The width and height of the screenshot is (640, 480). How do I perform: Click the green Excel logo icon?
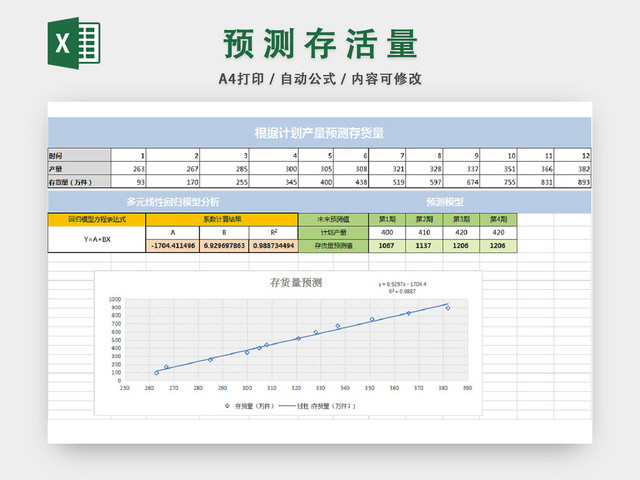74,43
